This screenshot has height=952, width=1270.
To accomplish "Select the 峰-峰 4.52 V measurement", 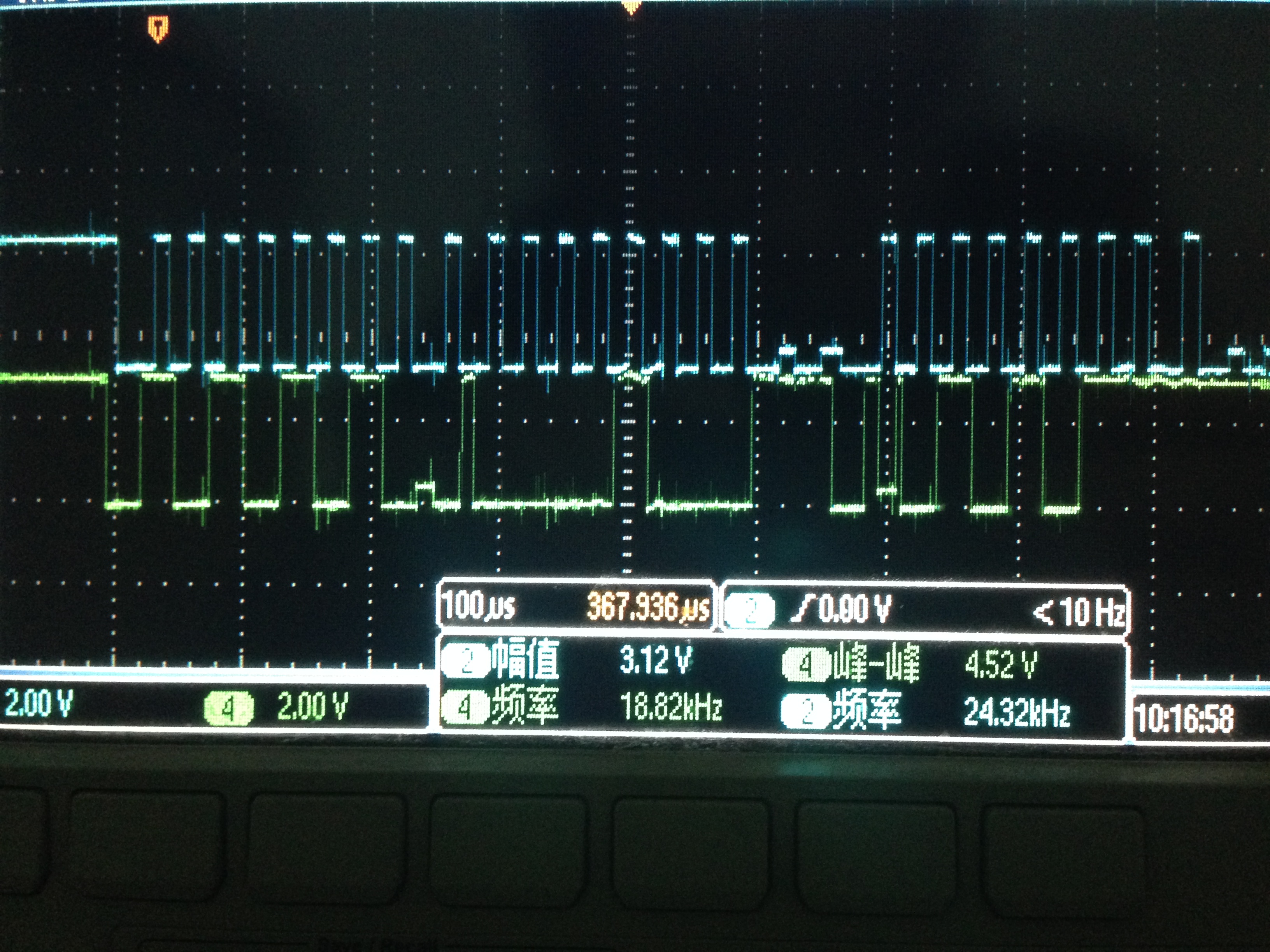I will (x=1000, y=666).
